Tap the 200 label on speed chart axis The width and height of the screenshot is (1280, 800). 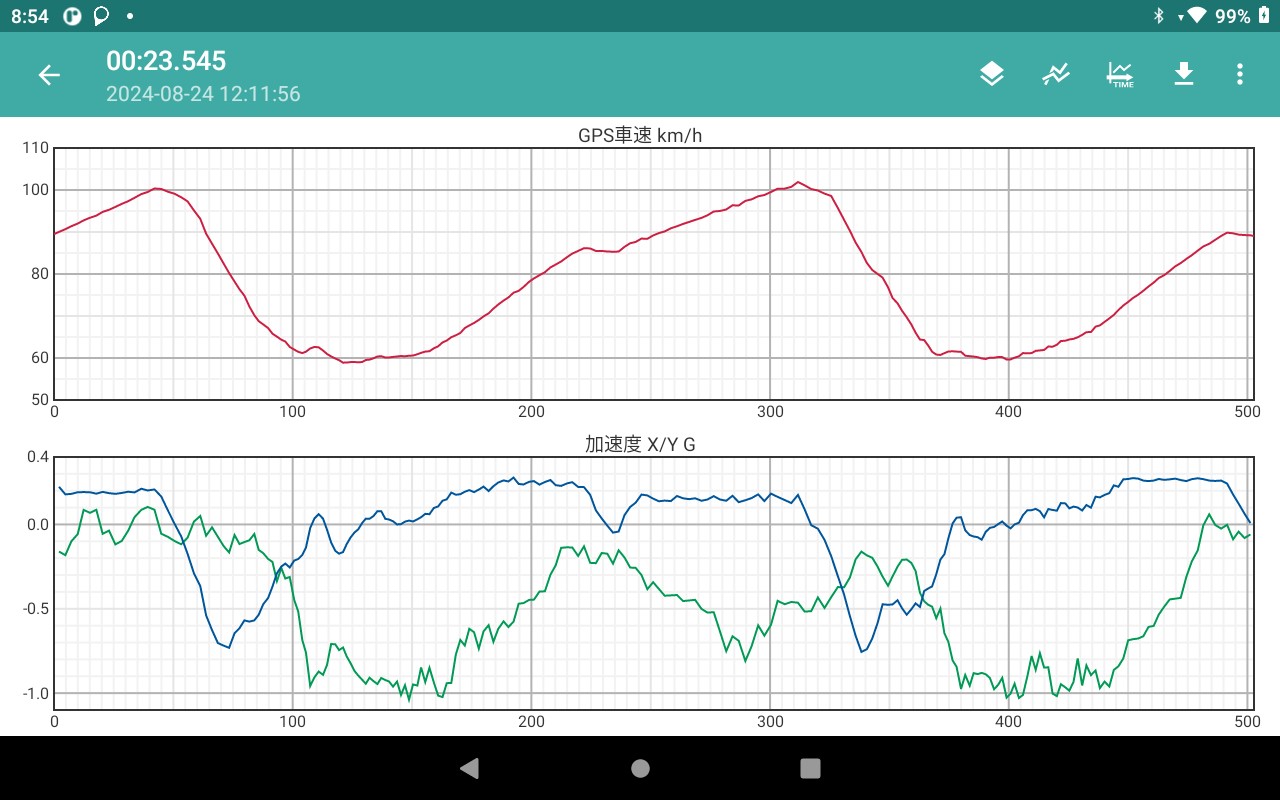click(531, 412)
